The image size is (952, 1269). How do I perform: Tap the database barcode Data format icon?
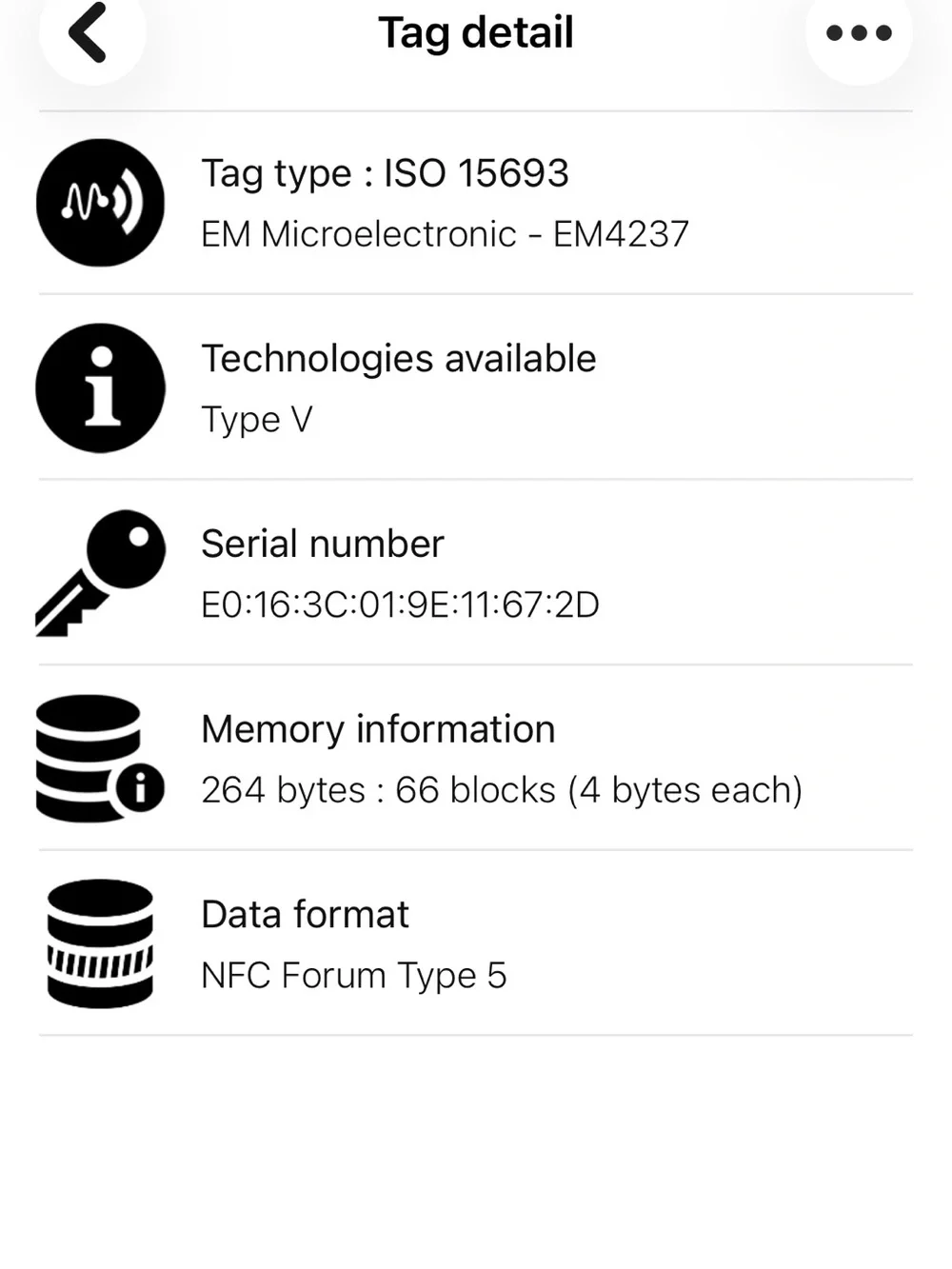coord(101,943)
